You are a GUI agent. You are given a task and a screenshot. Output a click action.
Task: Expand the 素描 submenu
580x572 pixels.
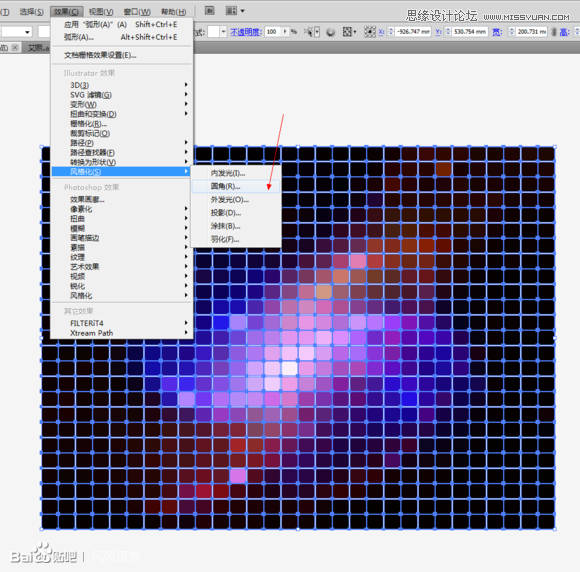(x=122, y=248)
